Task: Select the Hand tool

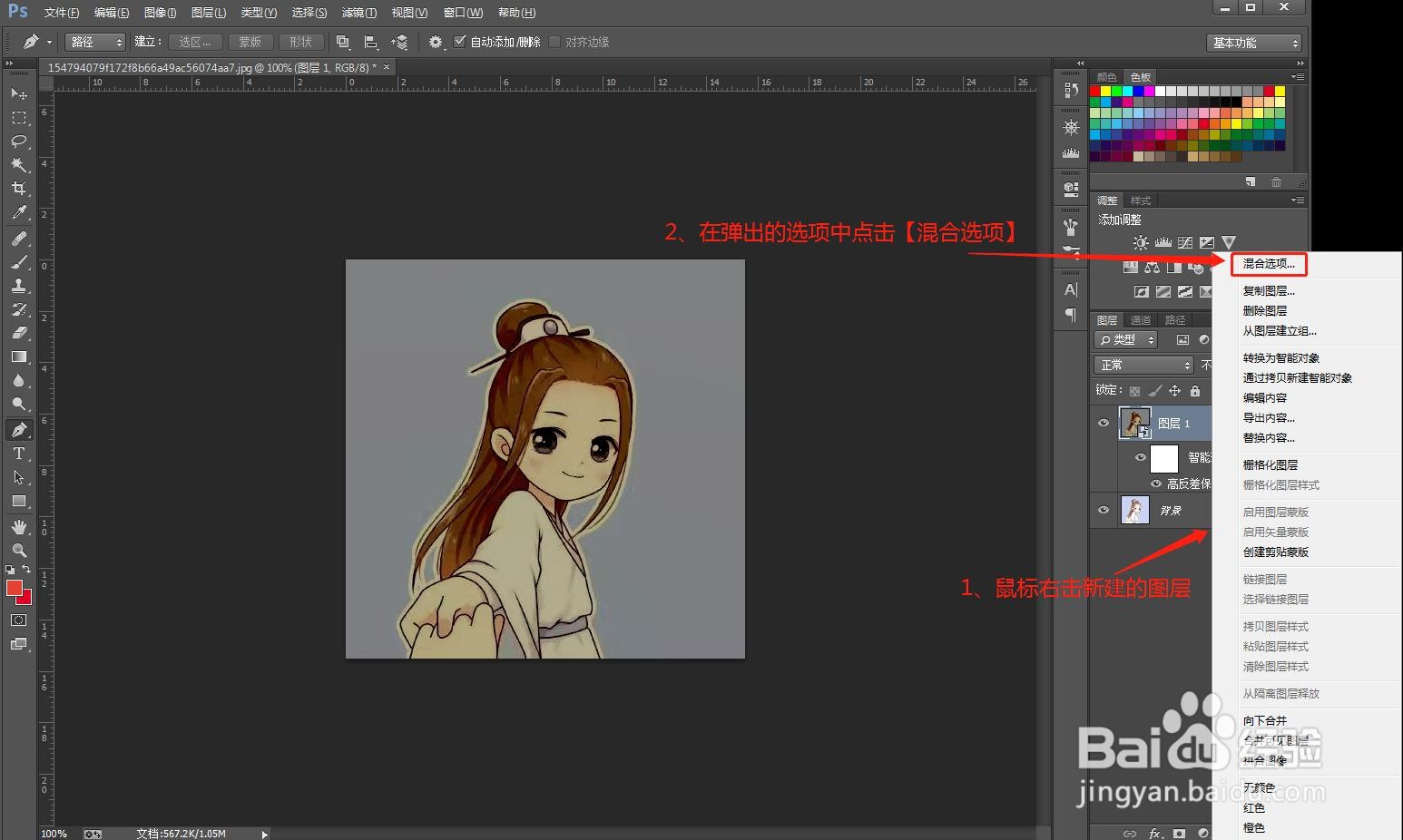Action: click(18, 527)
